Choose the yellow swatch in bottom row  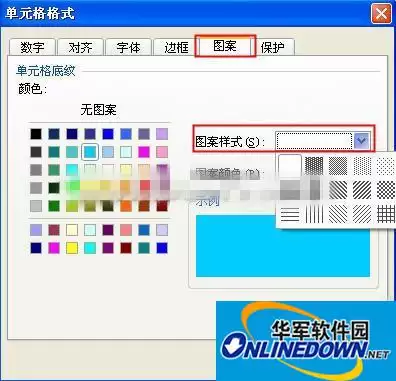(x=72, y=248)
